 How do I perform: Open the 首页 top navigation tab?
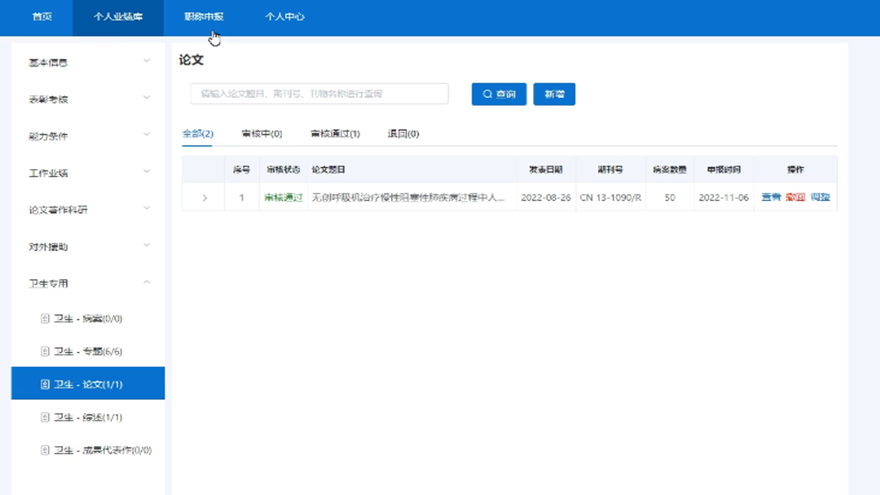click(x=42, y=17)
